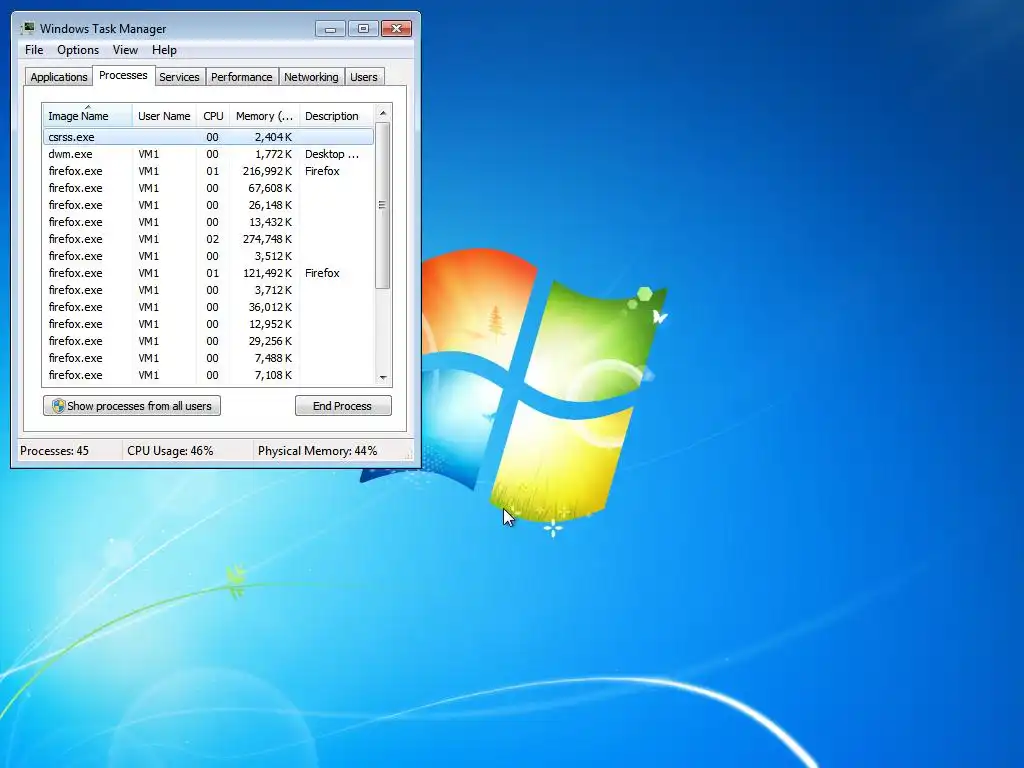Open the View menu

pyautogui.click(x=125, y=50)
